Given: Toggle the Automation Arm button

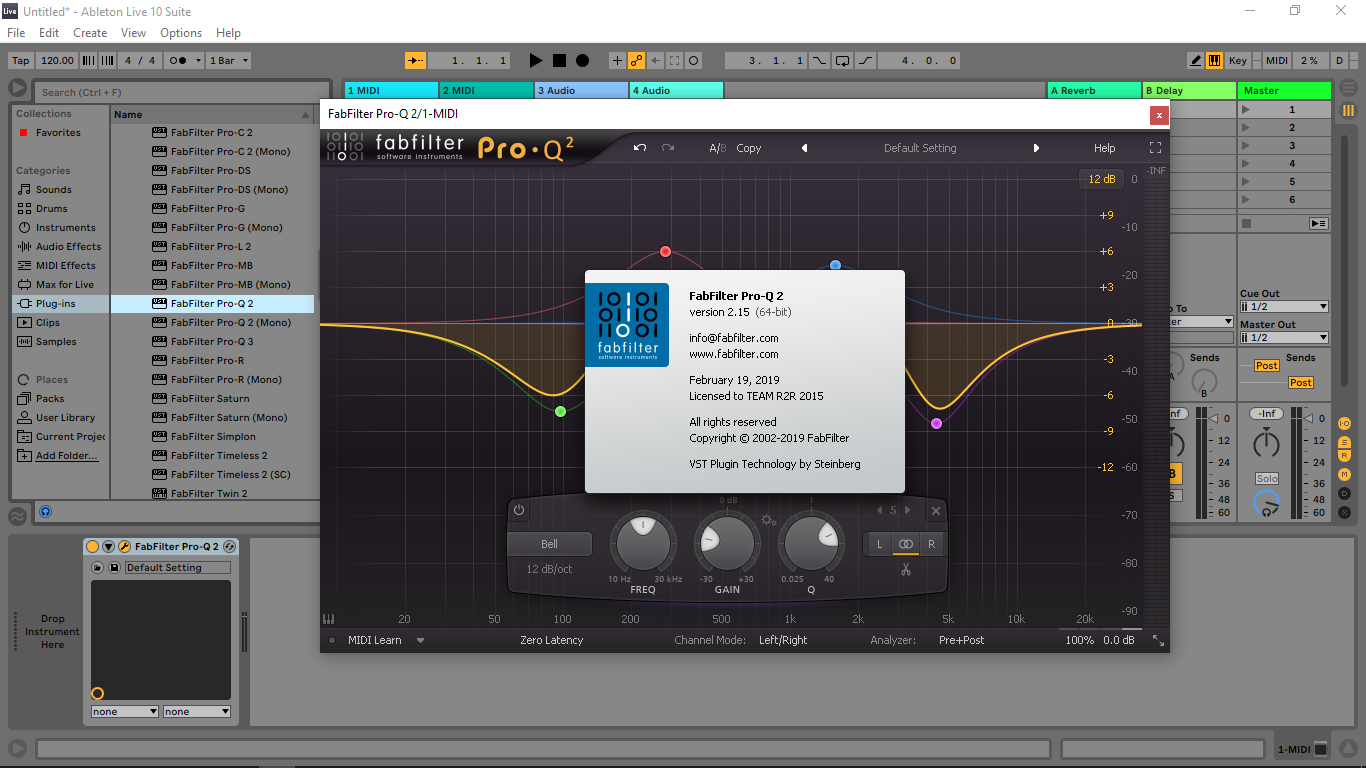Looking at the screenshot, I should coord(636,61).
